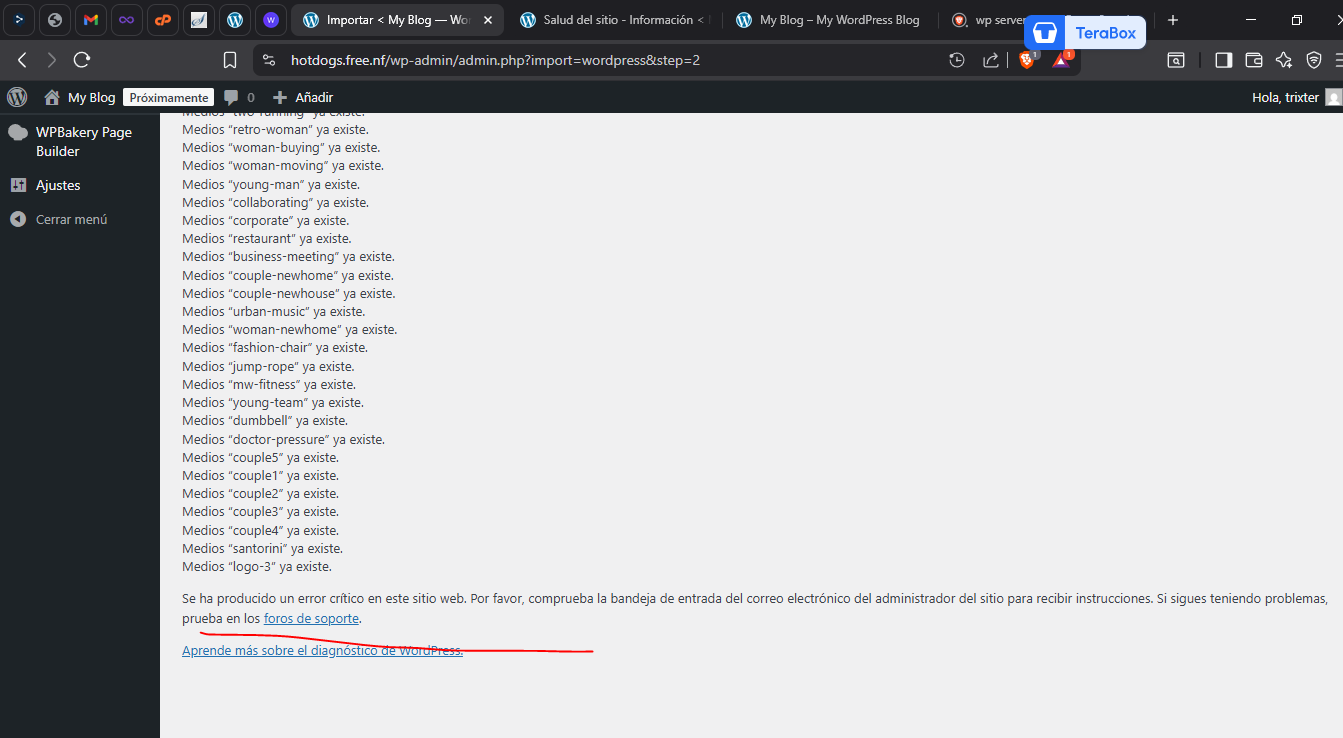Click the Brave Shields lion icon
The image size is (1343, 738).
pos(1026,60)
